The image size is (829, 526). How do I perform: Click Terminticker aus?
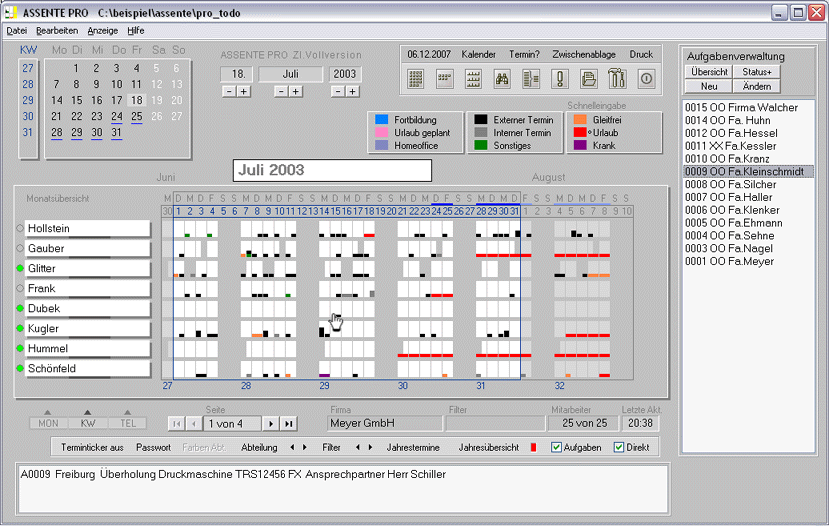pos(92,447)
